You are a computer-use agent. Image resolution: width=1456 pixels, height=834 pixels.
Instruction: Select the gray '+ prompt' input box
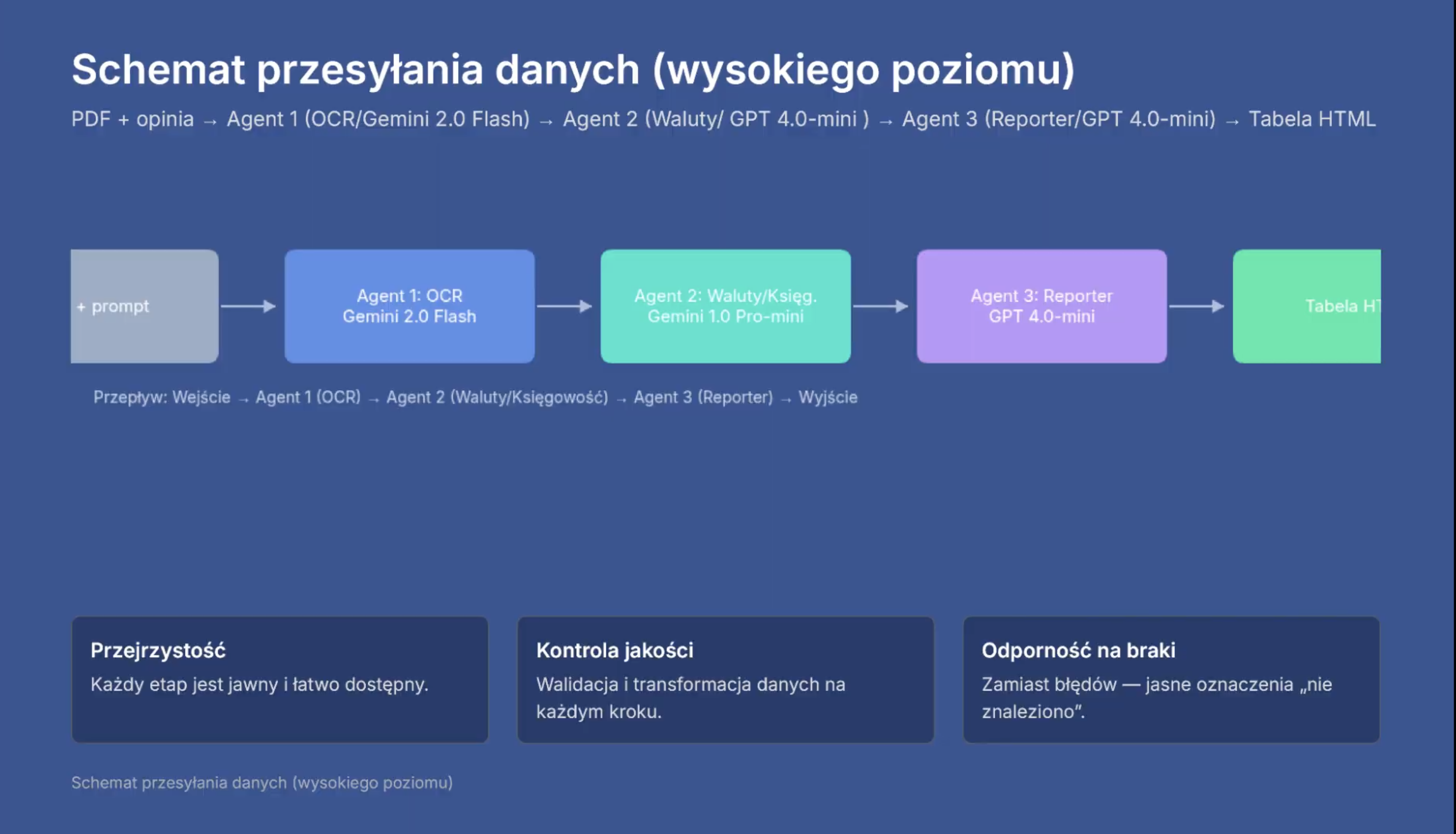tap(144, 306)
